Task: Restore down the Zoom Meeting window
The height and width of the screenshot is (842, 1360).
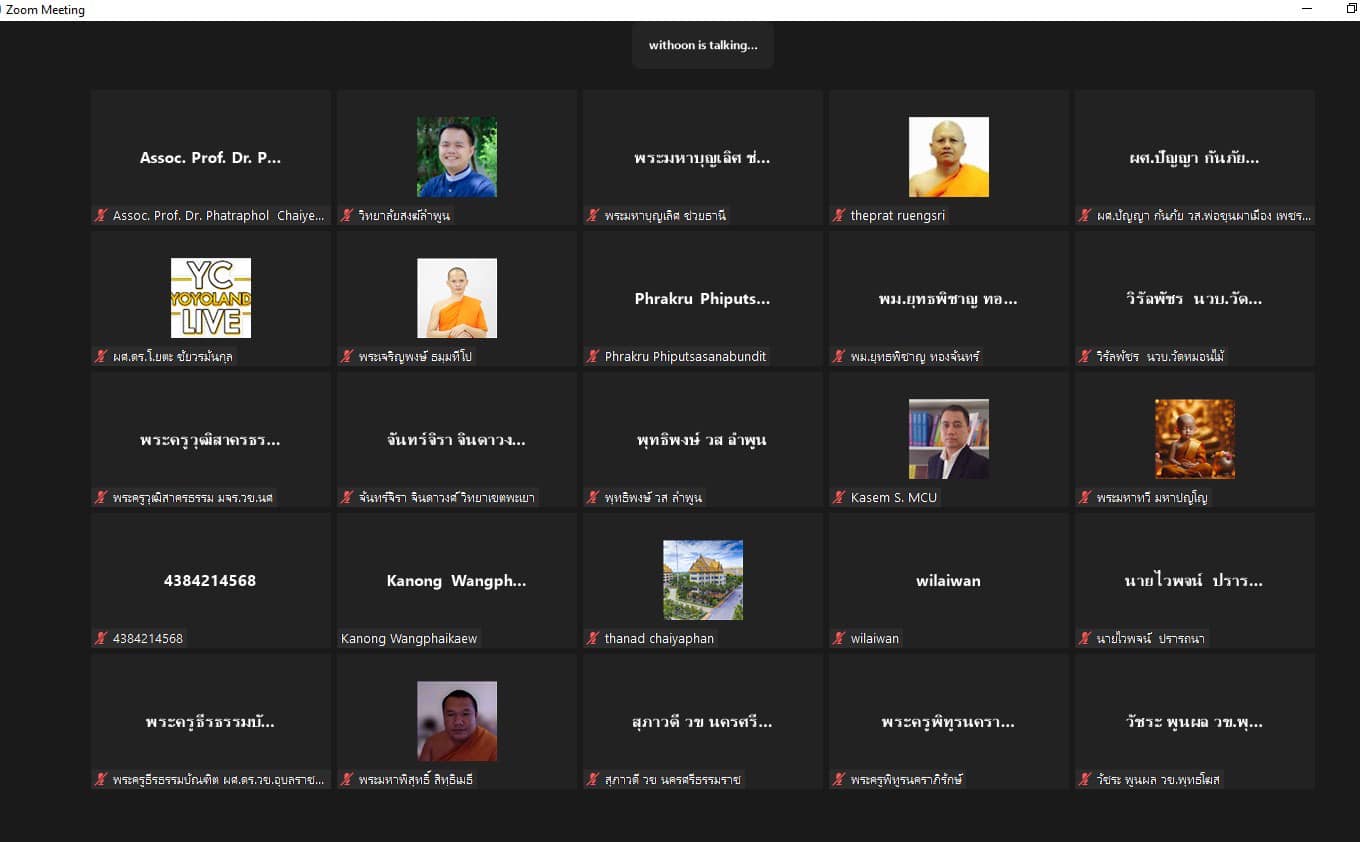Action: (x=1352, y=9)
